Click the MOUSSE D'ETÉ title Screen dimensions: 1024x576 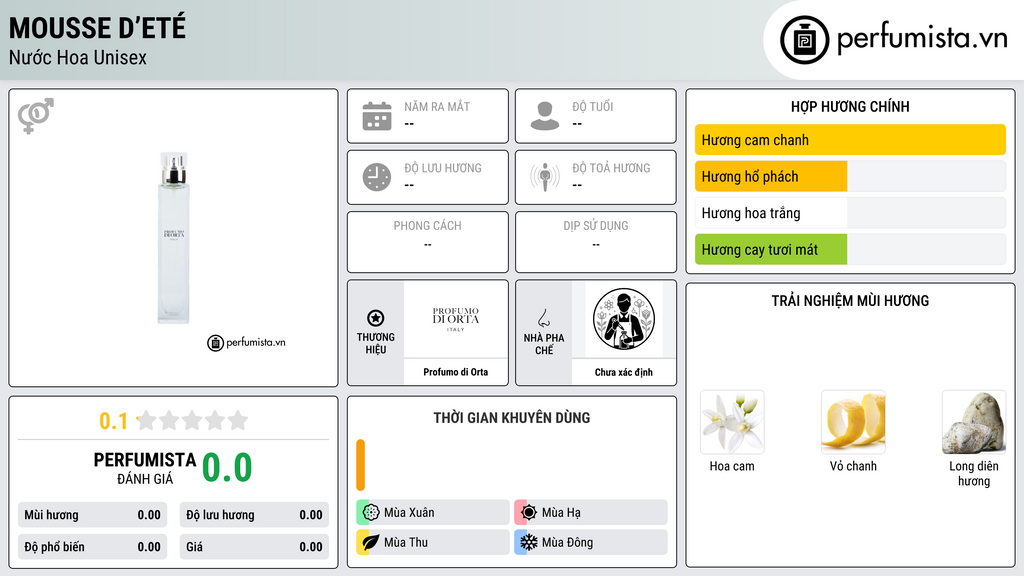pos(97,28)
